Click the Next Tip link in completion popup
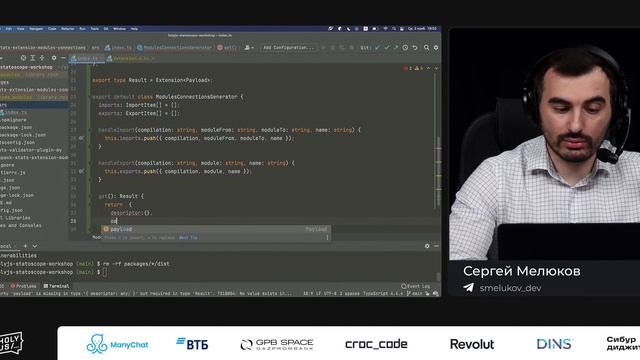This screenshot has height=360, width=640. coord(188,238)
